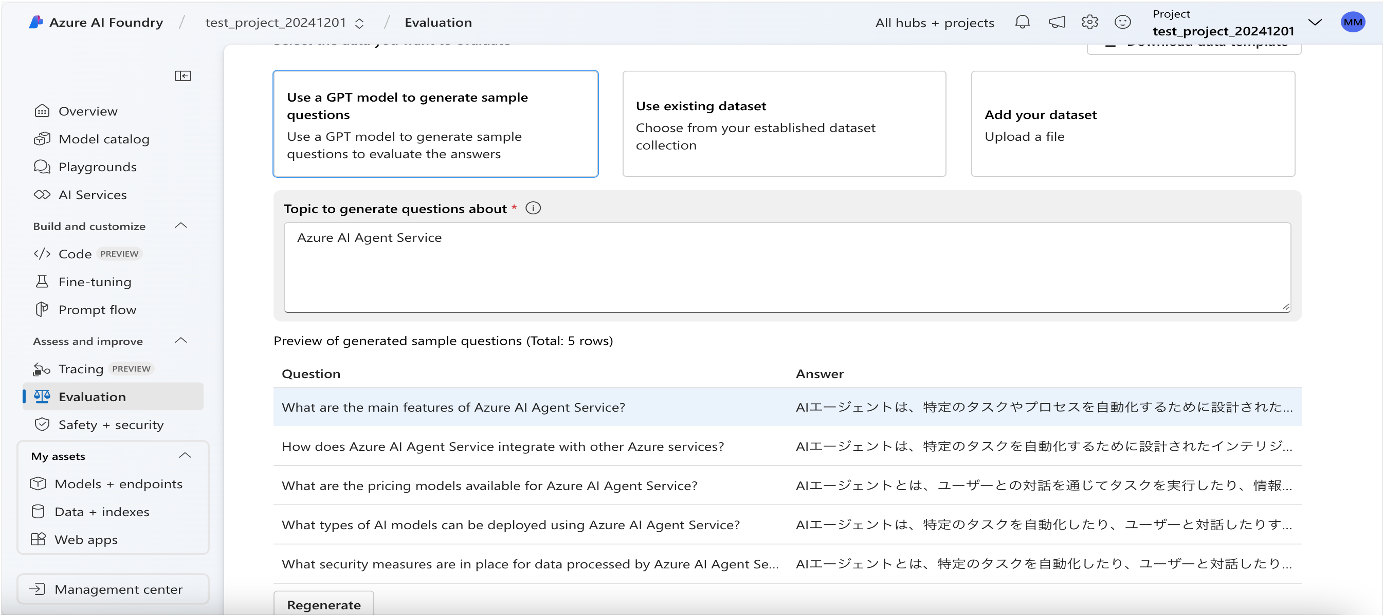Image resolution: width=1384 pixels, height=616 pixels.
Task: Click the notifications bell icon
Action: [x=1022, y=22]
